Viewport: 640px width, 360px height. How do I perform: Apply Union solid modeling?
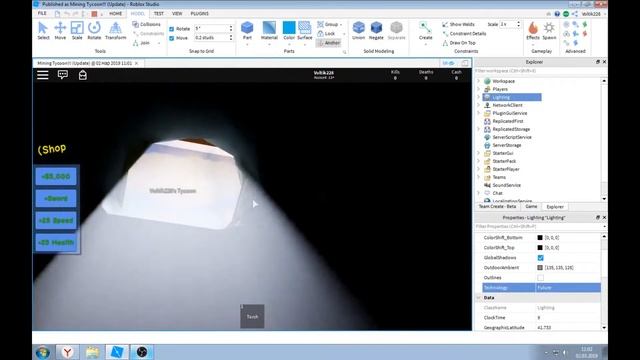(x=358, y=31)
